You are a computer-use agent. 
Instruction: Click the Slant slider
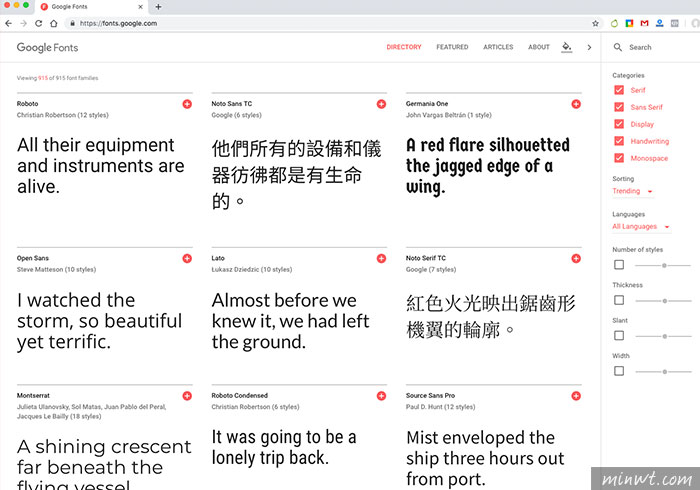click(663, 336)
